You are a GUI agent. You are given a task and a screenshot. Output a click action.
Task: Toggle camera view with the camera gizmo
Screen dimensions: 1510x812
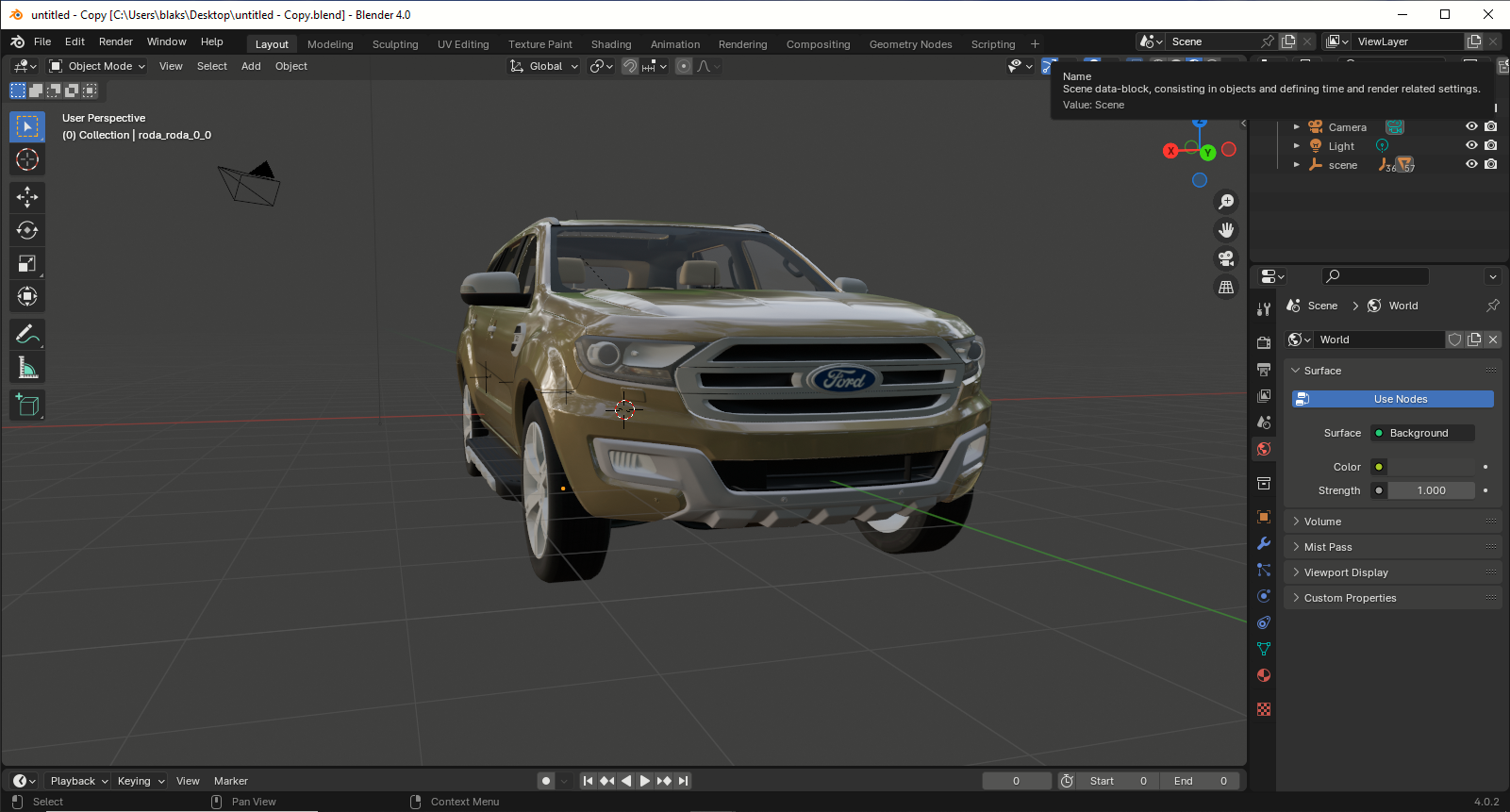pos(1226,258)
